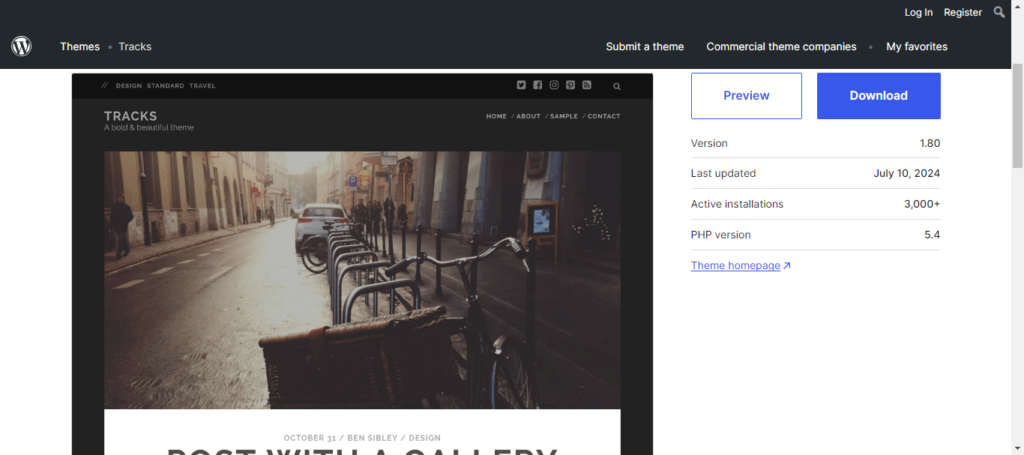This screenshot has width=1024, height=455.
Task: Click the date July 10, 2024
Action: click(907, 173)
